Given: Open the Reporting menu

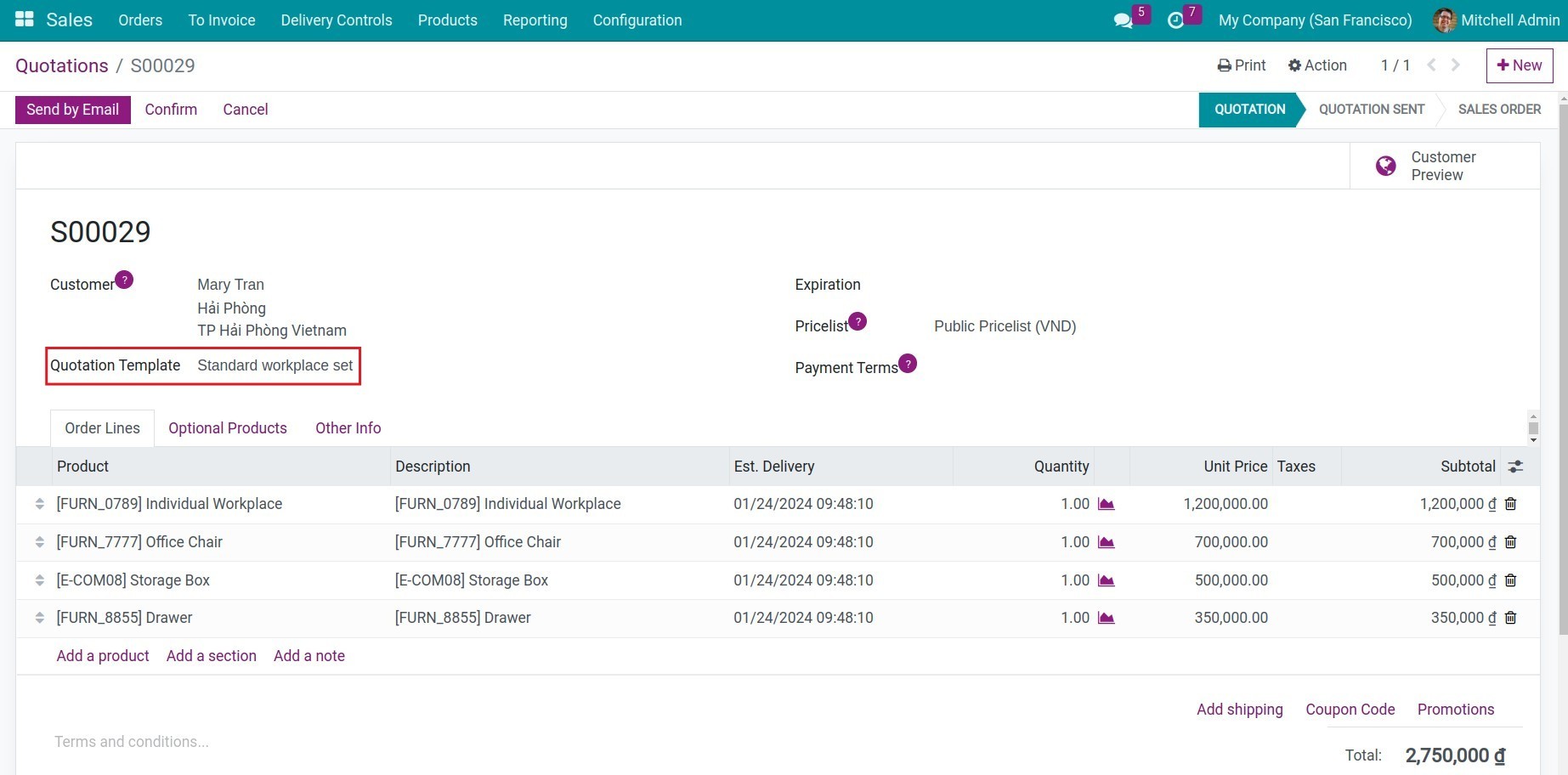Looking at the screenshot, I should [x=535, y=20].
